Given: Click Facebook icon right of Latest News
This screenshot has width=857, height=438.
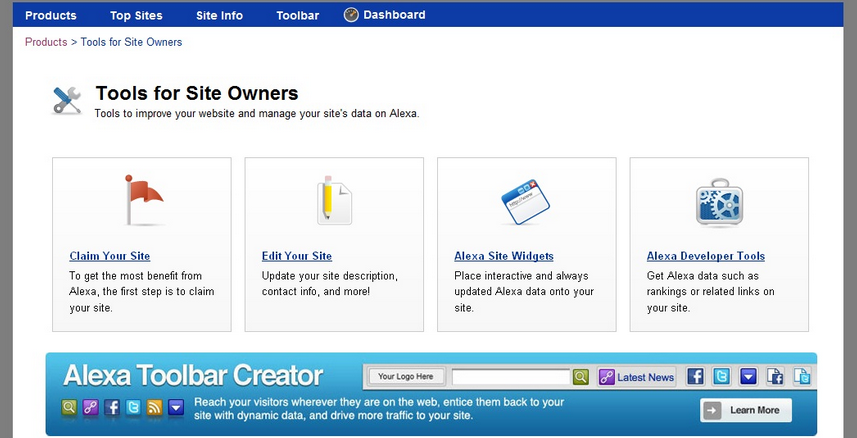Looking at the screenshot, I should coord(695,376).
